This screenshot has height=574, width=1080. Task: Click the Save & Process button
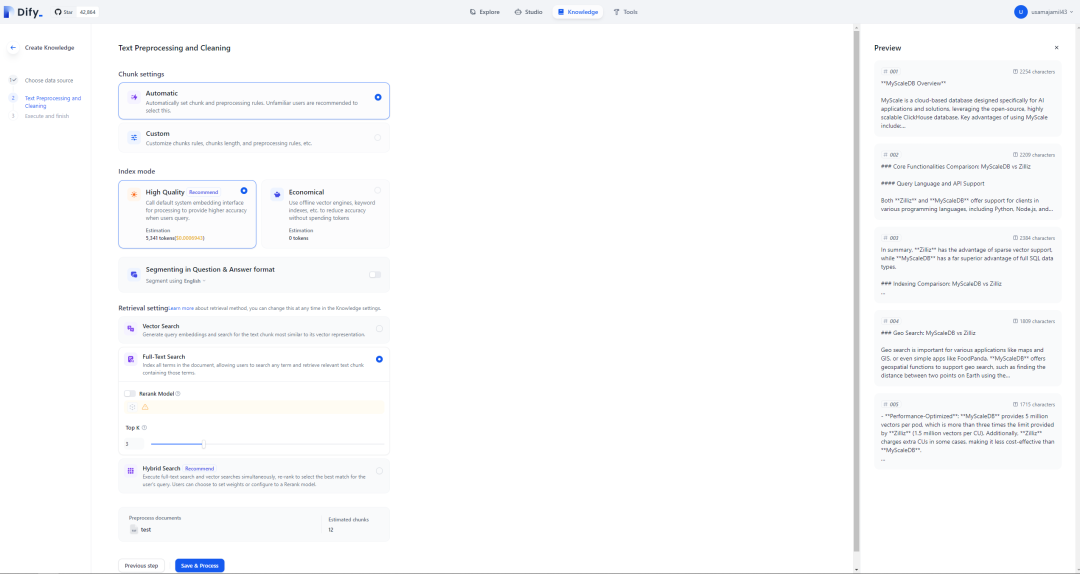click(199, 566)
